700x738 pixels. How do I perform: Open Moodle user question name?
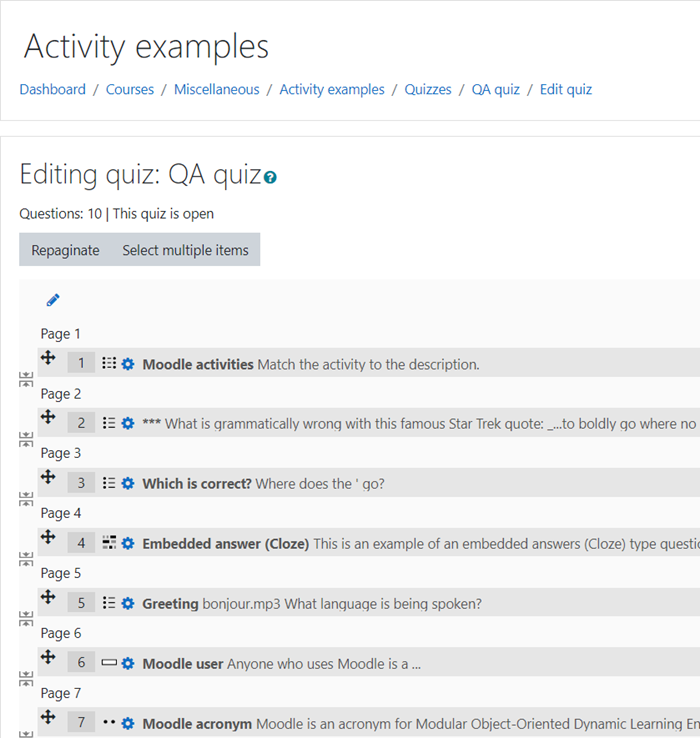pyautogui.click(x=183, y=664)
